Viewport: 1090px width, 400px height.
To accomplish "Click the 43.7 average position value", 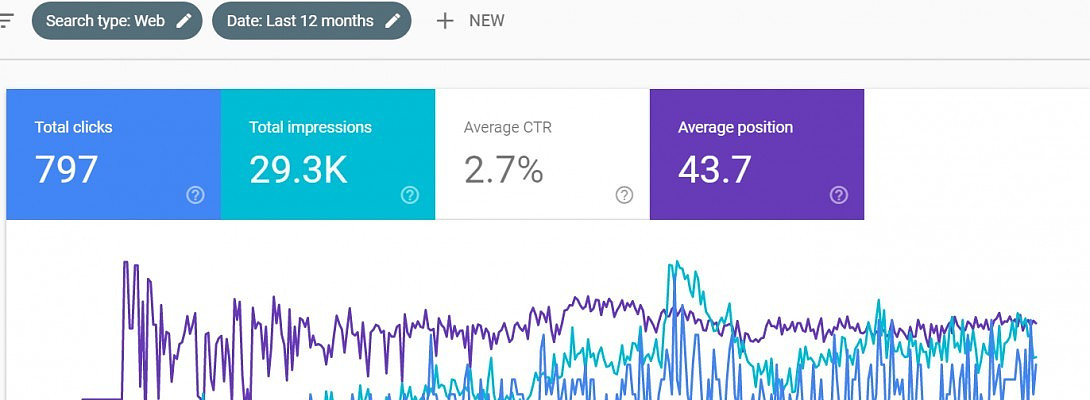I will point(714,170).
